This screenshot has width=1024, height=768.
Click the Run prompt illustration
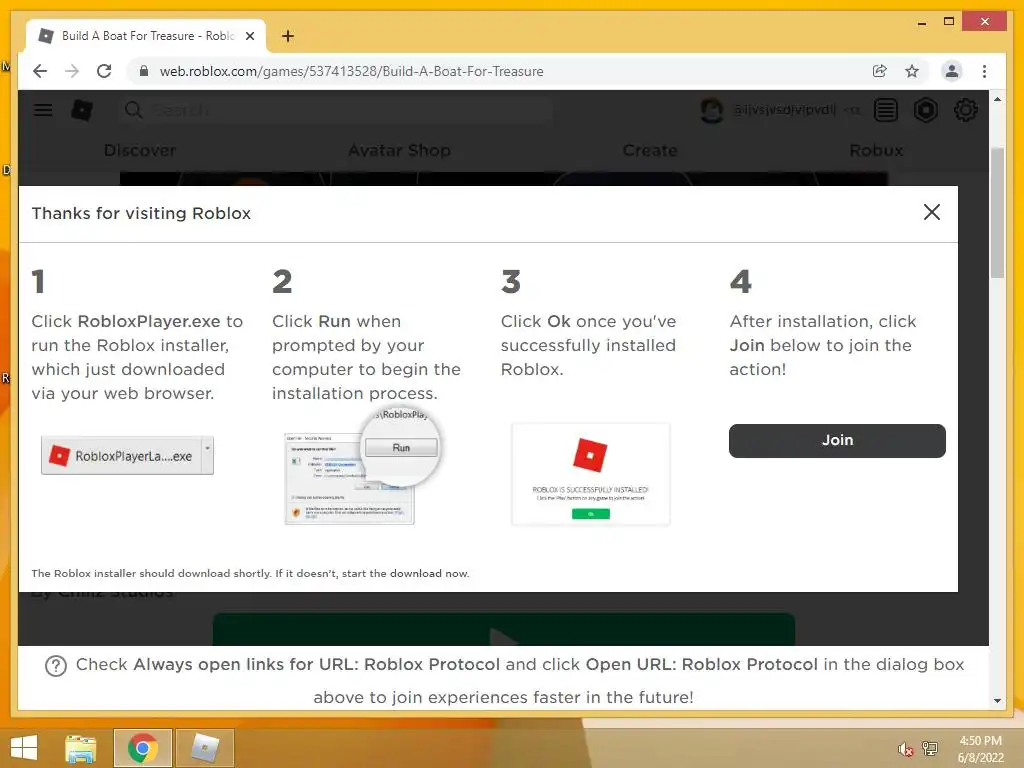(x=362, y=467)
